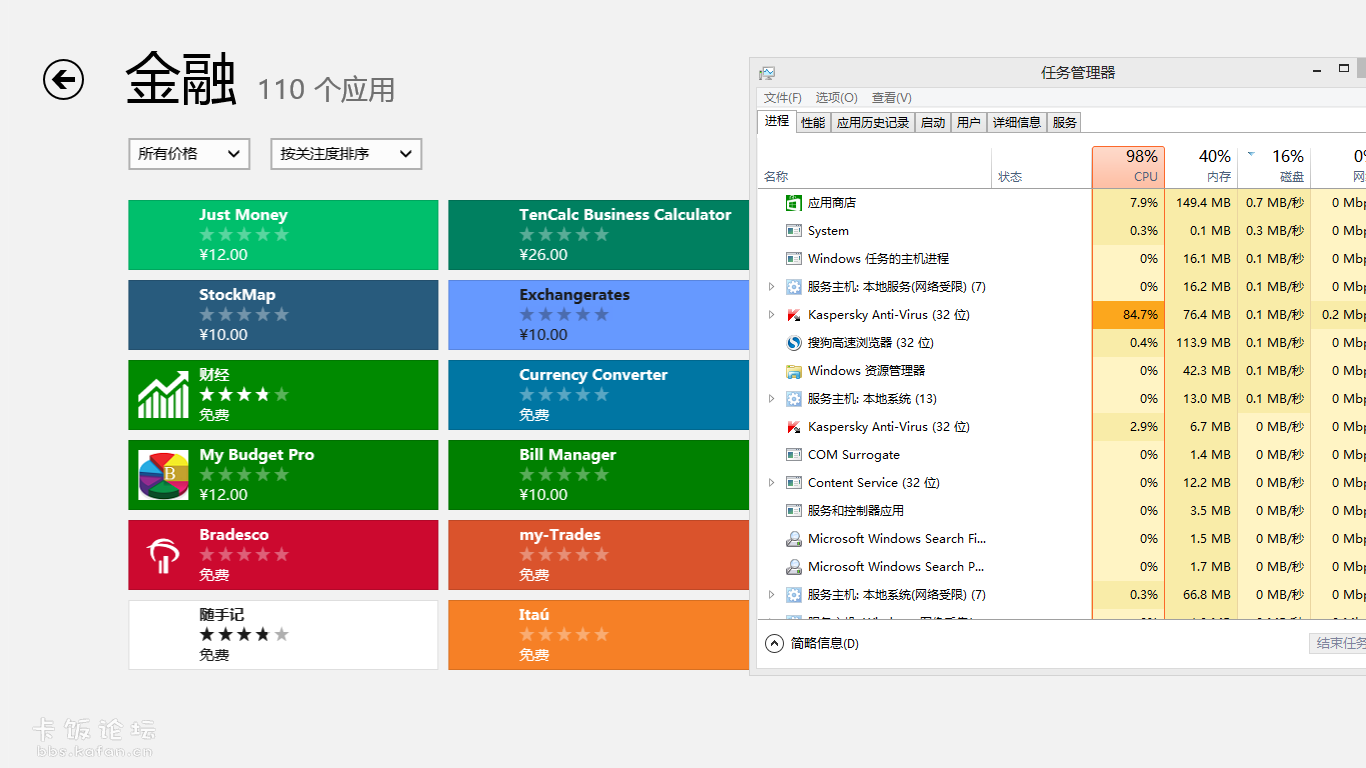Switch to the 应用历史记录 tab
Screen dimensions: 1366x768
(x=873, y=122)
